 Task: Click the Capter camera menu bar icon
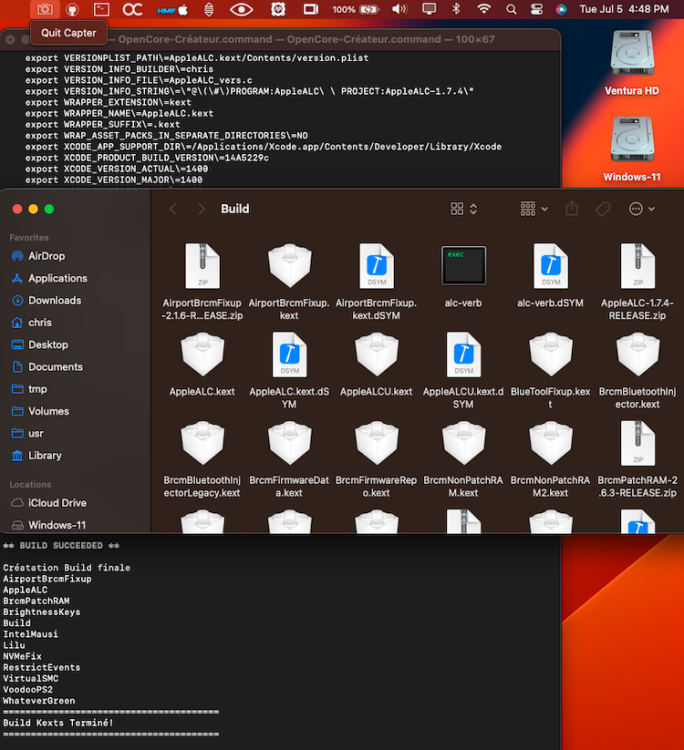tap(45, 9)
